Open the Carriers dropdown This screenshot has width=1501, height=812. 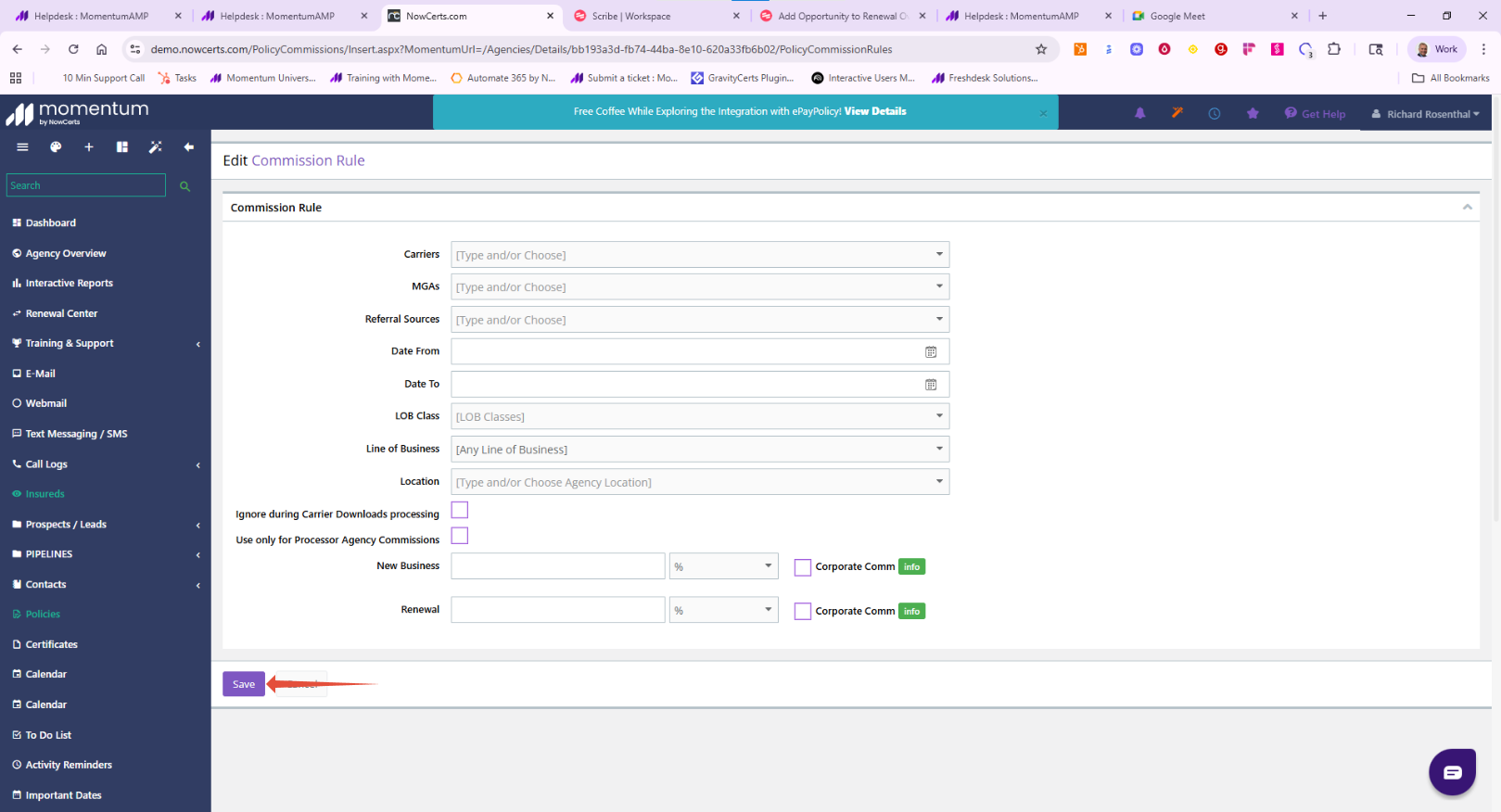[700, 255]
